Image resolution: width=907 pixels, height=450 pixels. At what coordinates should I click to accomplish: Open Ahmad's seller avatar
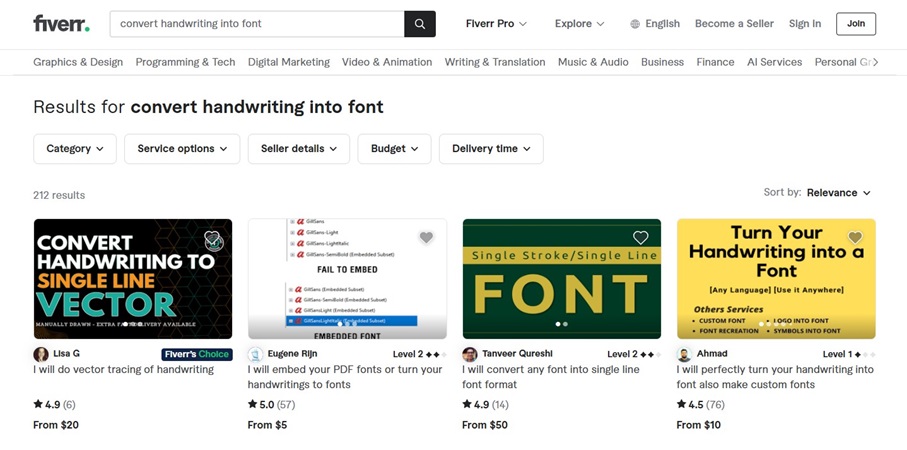684,354
